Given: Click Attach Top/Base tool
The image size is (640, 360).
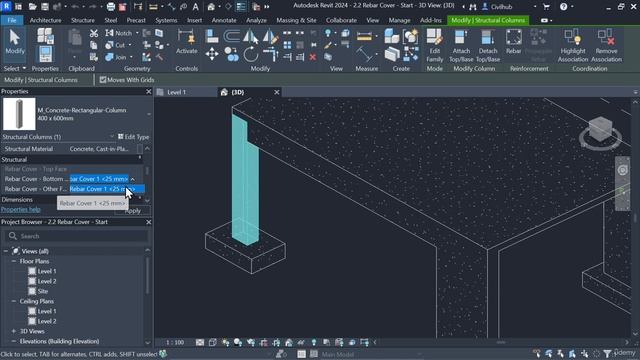Looking at the screenshot, I should click(x=461, y=45).
